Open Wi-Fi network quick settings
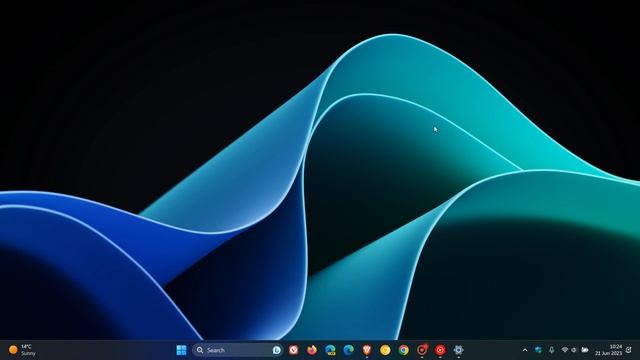The image size is (640, 360). (x=565, y=350)
